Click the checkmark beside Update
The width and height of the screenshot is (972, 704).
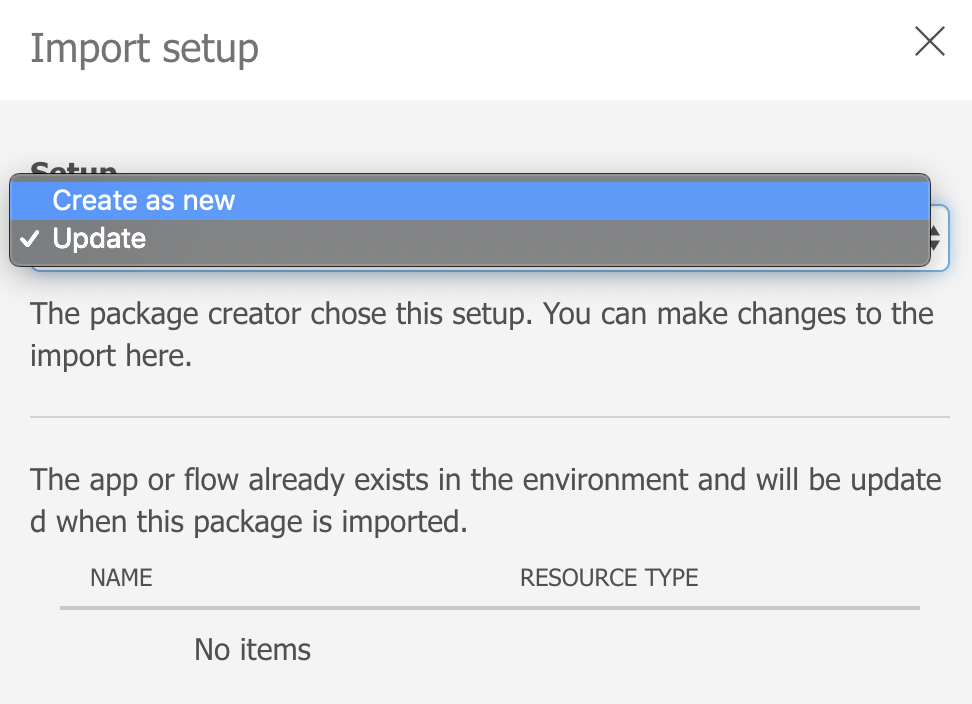tap(30, 239)
